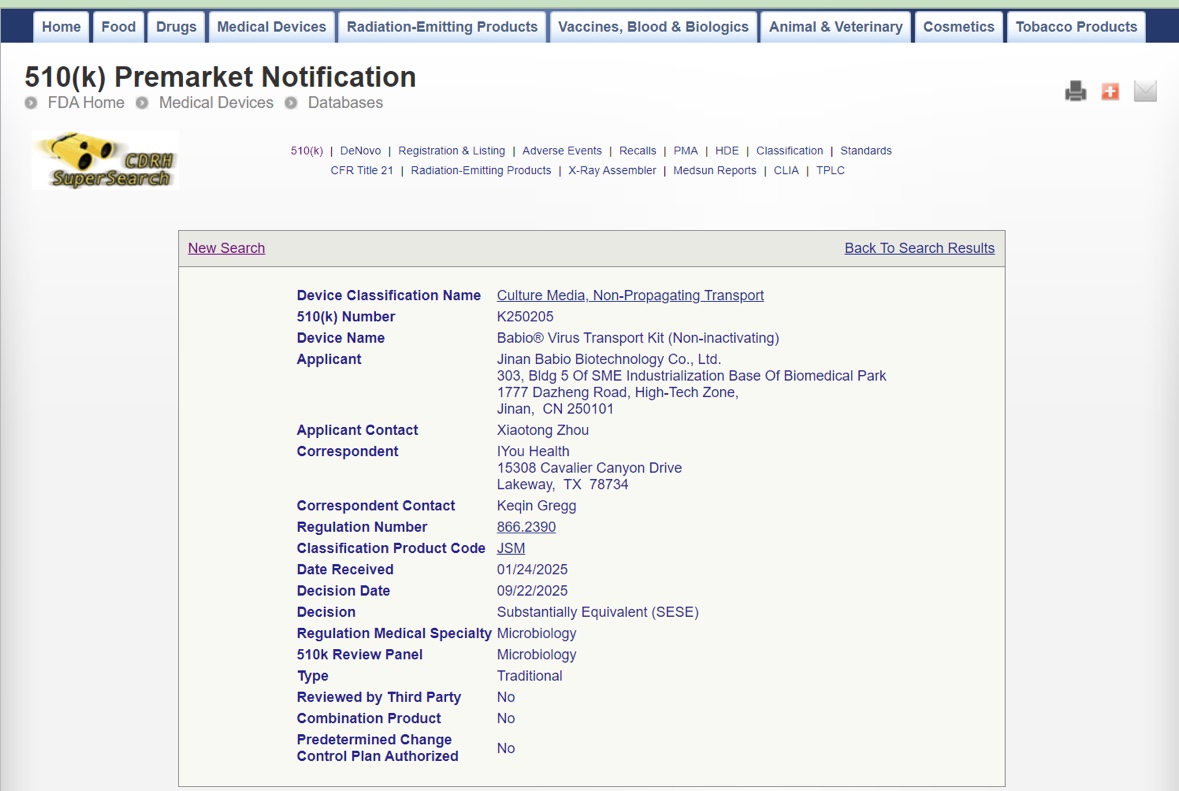Click the Databases breadcrumb link

tap(345, 103)
